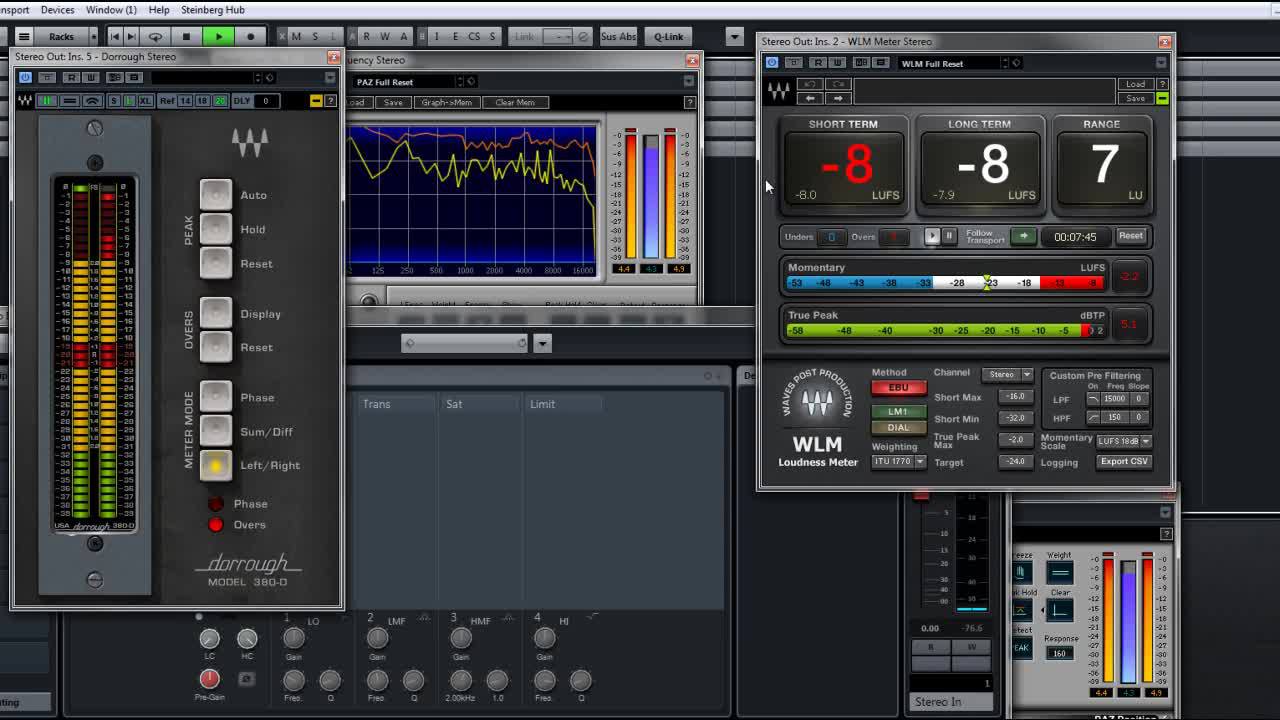Click the marker on the Momentary LUFS meter

(x=988, y=283)
